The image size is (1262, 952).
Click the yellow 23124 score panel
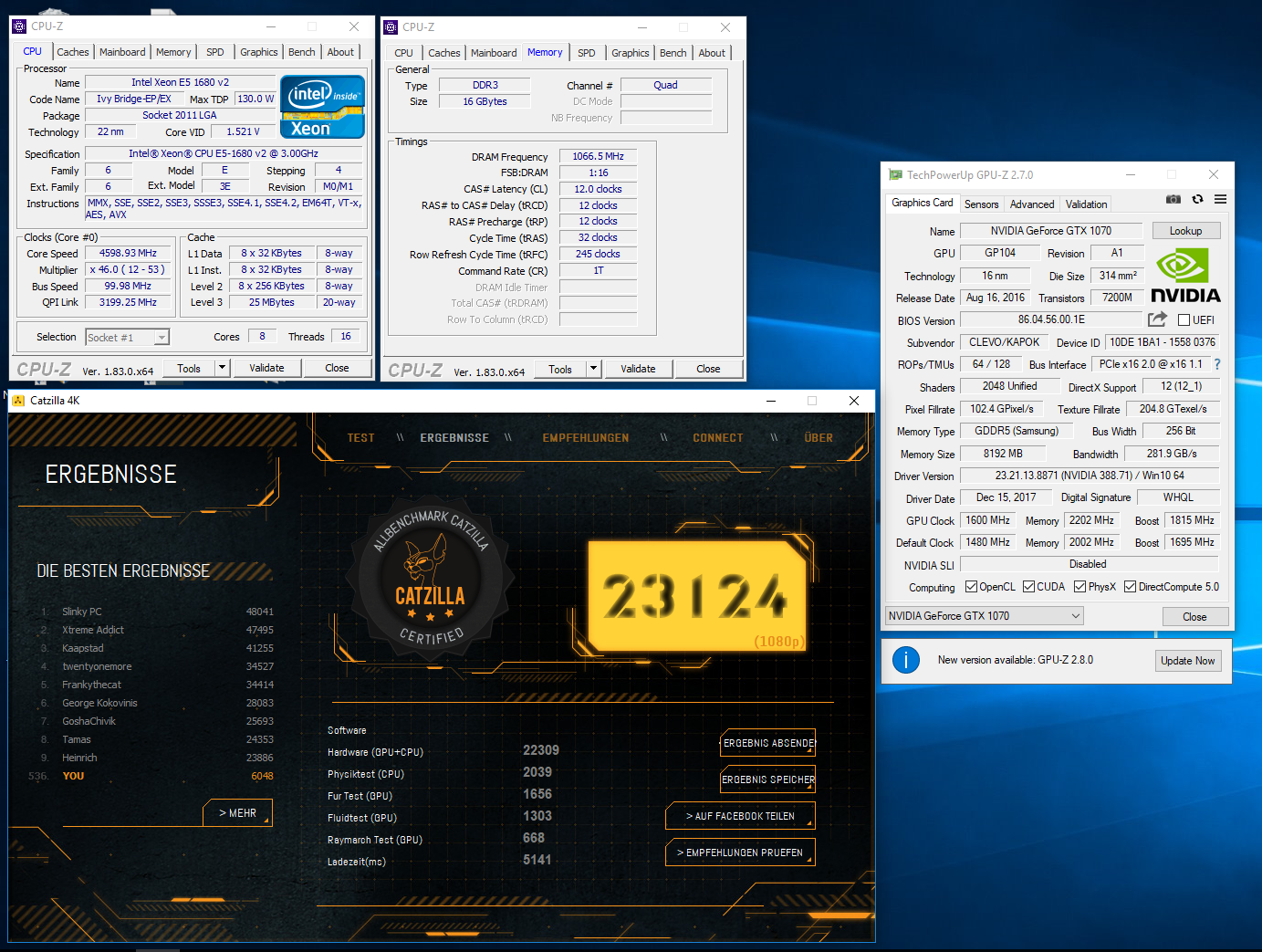pos(697,597)
